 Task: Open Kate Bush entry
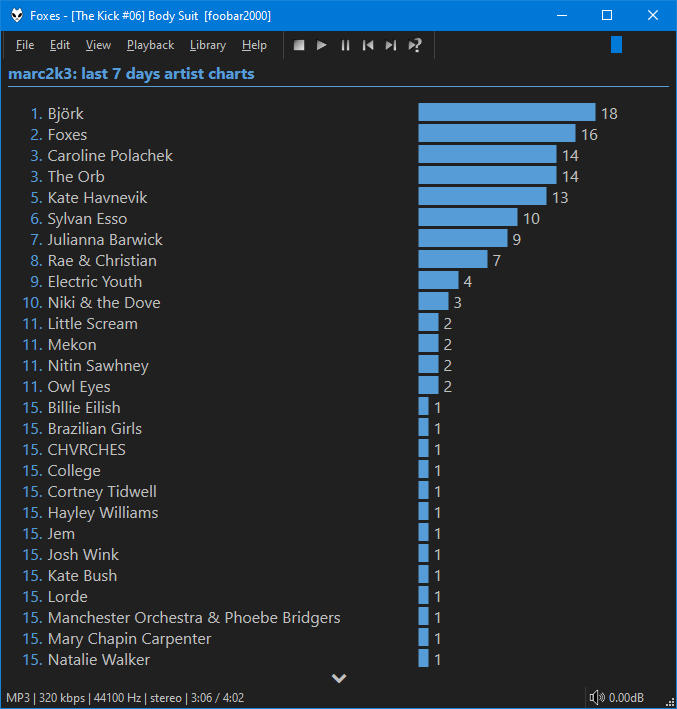tap(82, 576)
